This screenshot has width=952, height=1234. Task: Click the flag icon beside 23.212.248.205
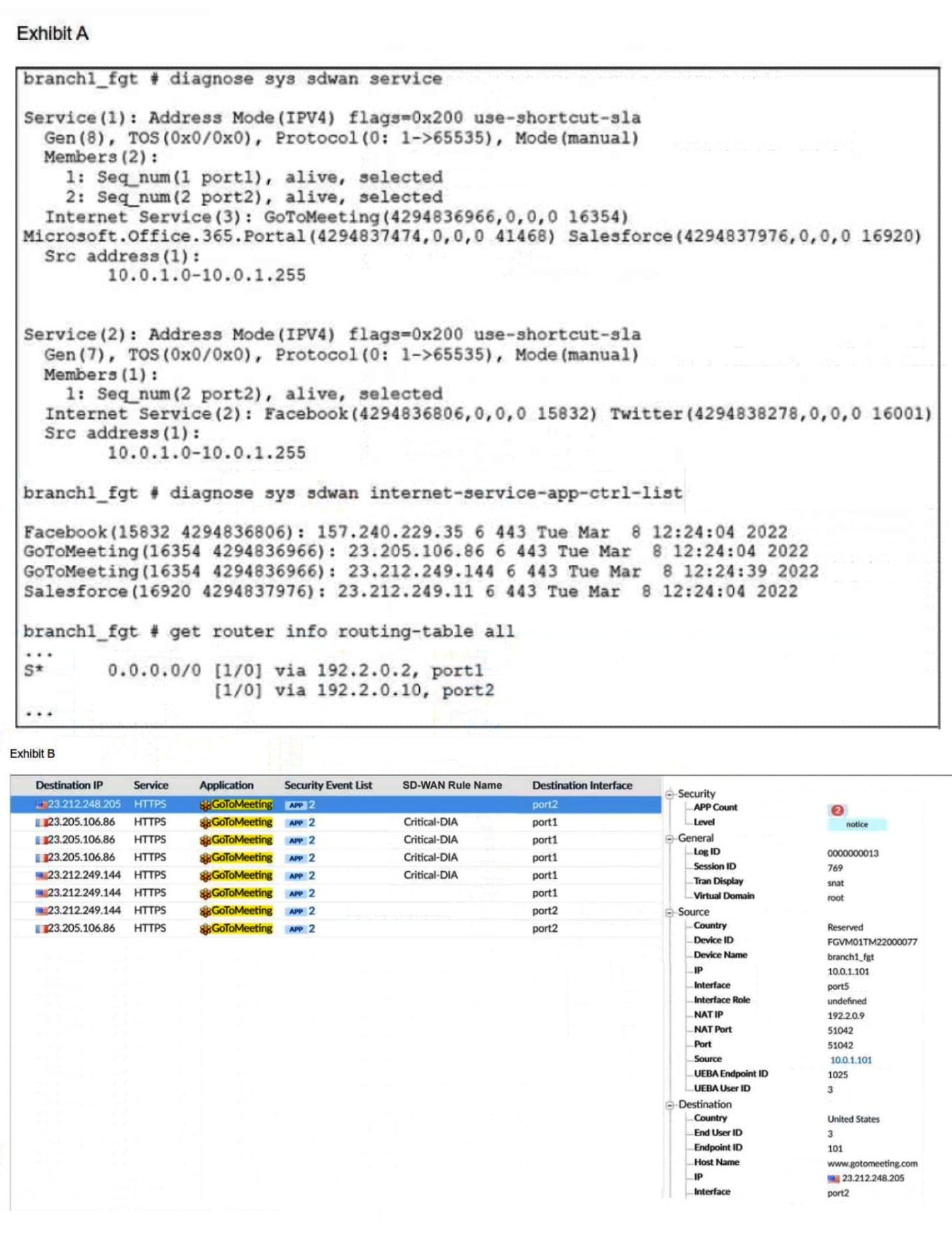[x=41, y=805]
